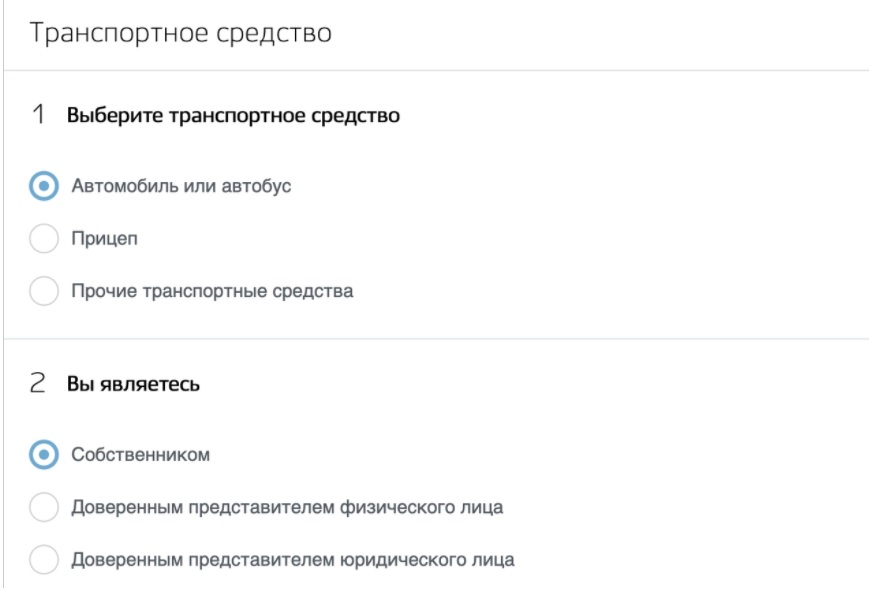Select "Прочие транспортные средства" radio button

[45, 293]
